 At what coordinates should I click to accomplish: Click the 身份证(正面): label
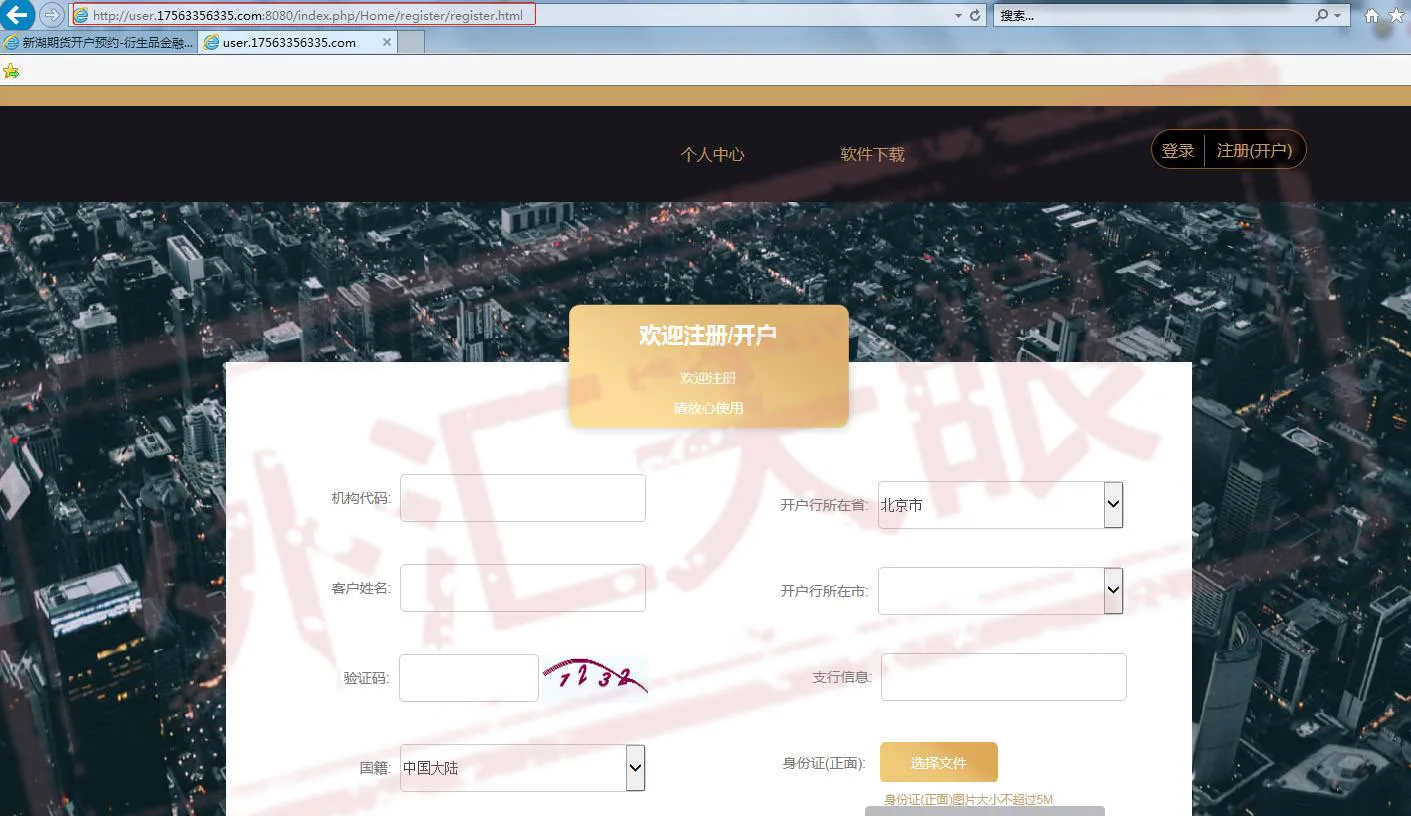824,763
